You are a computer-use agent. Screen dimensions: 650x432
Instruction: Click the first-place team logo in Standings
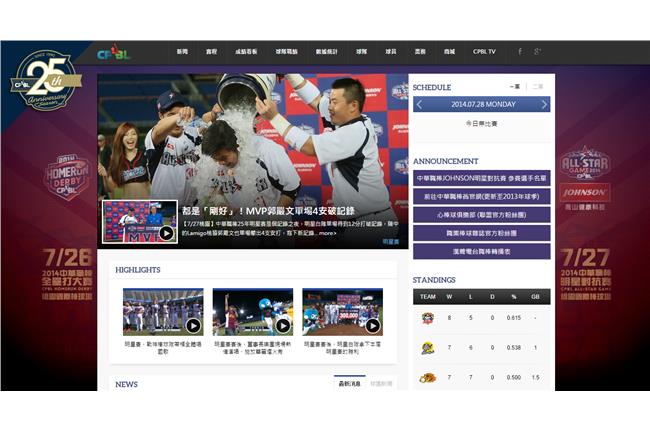[427, 318]
